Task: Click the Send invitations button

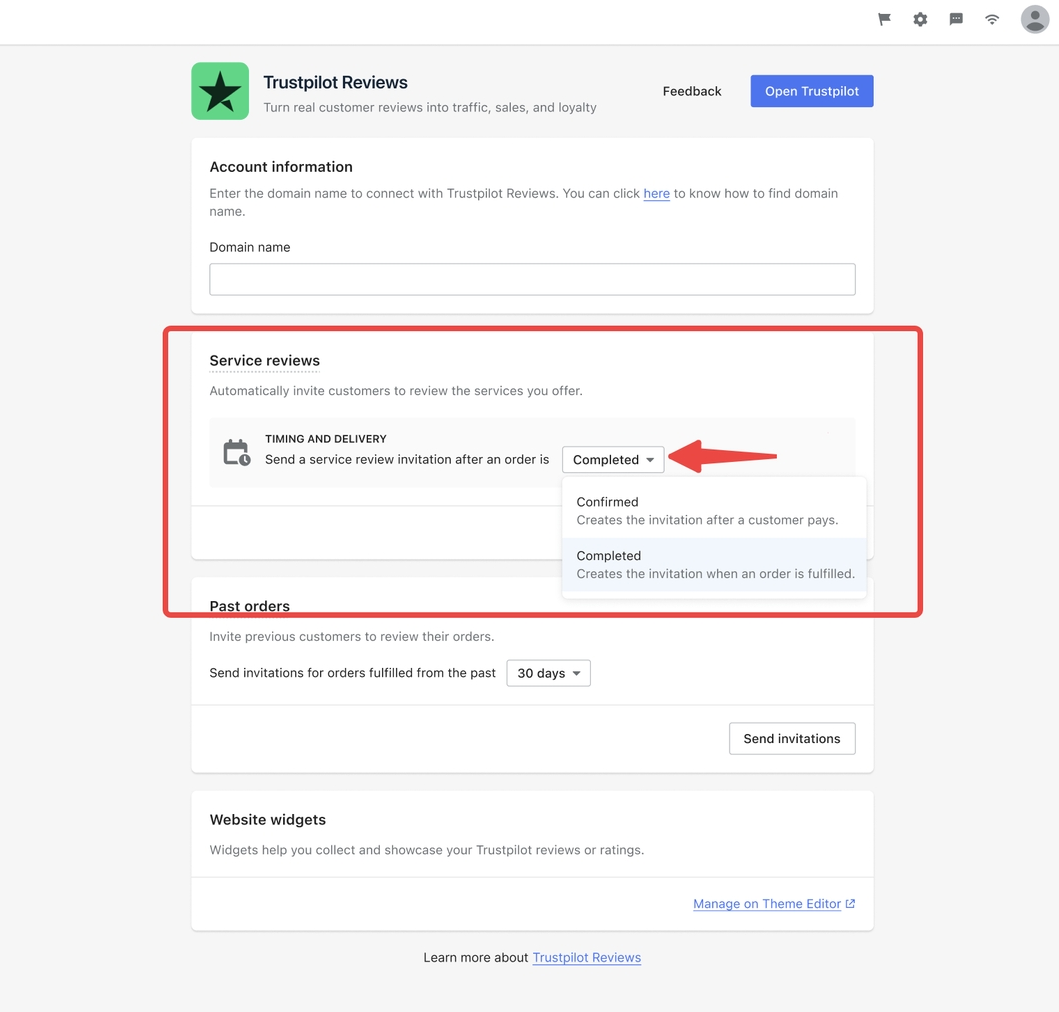Action: point(792,738)
